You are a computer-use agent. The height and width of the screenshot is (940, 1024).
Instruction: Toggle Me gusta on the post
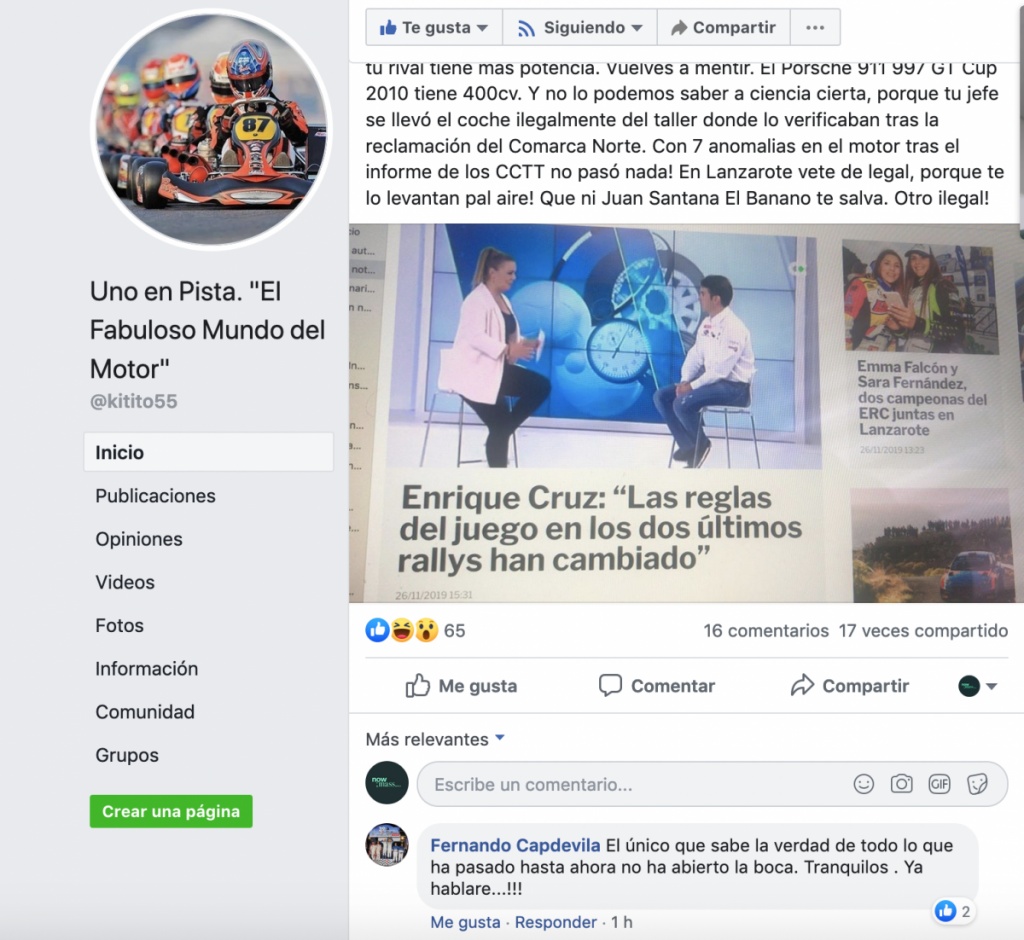pyautogui.click(x=461, y=686)
